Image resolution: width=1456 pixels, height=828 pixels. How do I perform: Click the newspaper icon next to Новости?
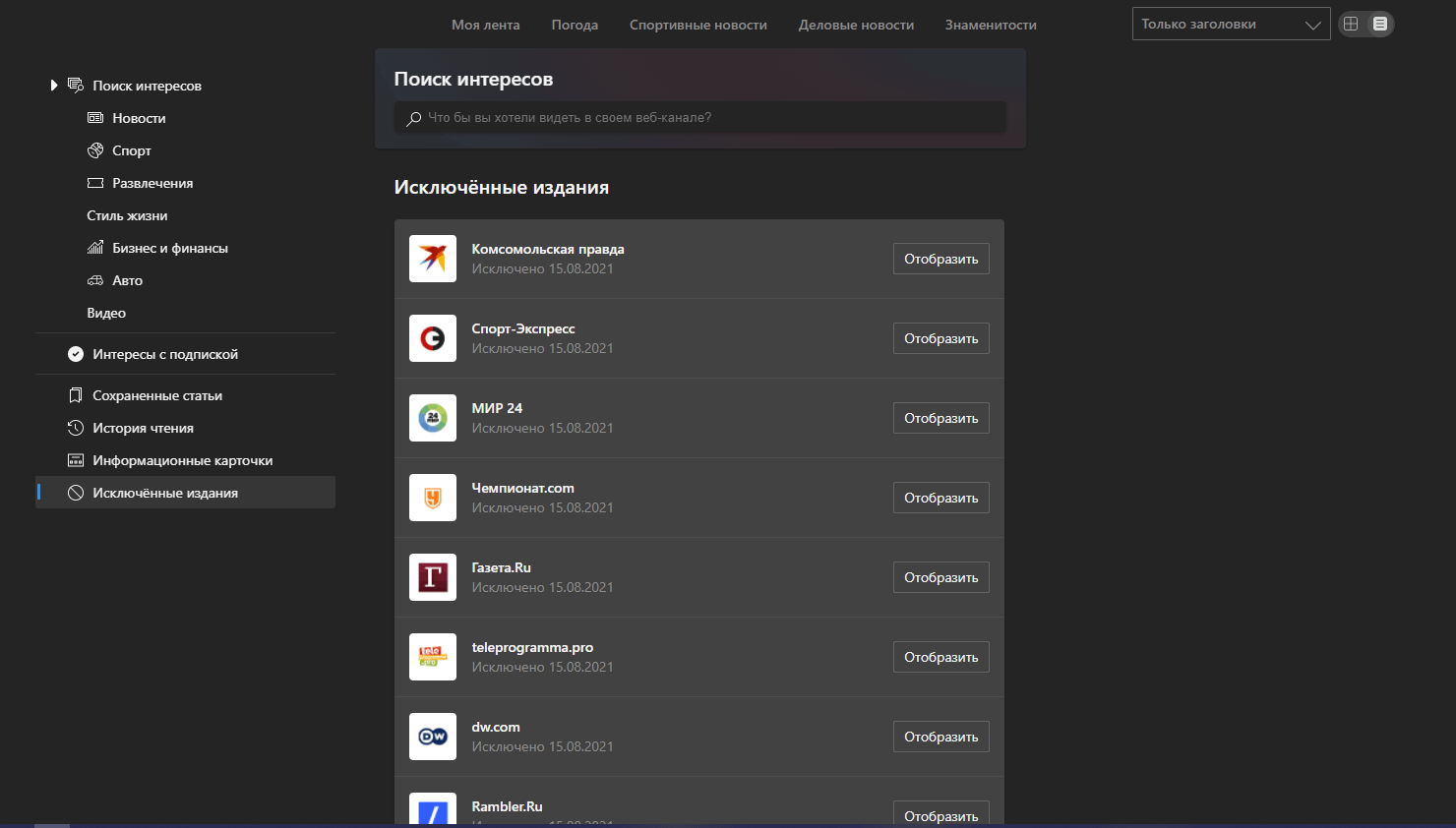point(95,118)
